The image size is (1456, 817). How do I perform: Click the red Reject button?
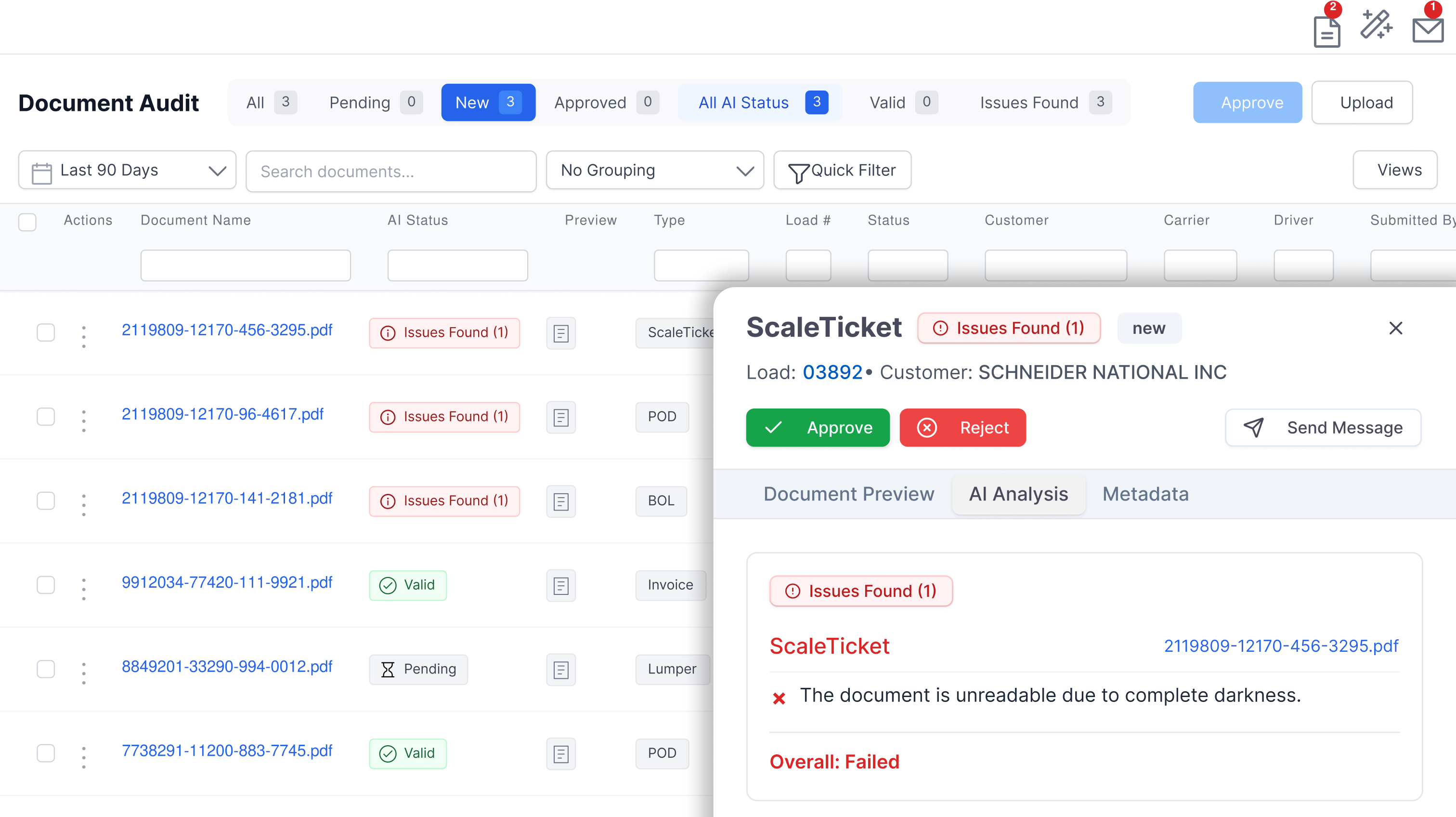962,428
